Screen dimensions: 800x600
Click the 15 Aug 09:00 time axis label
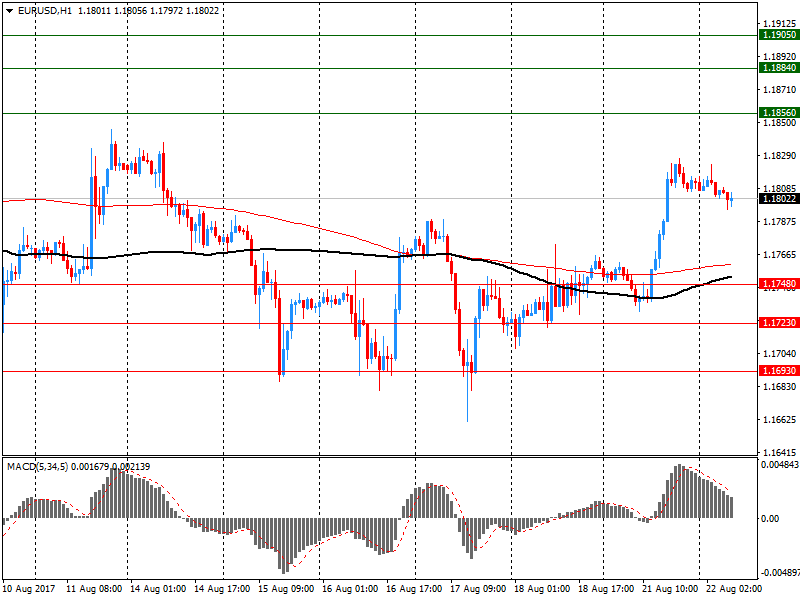pos(286,589)
